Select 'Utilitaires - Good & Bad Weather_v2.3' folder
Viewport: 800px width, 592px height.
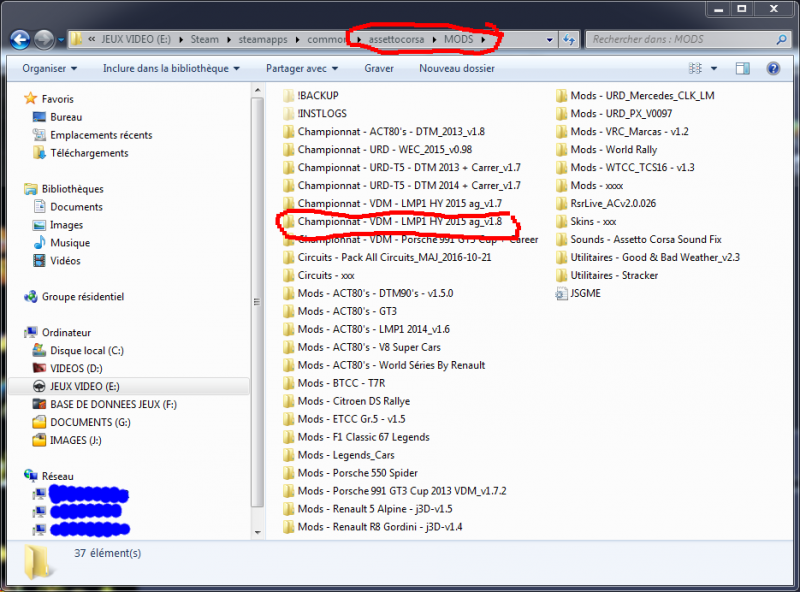pos(655,257)
